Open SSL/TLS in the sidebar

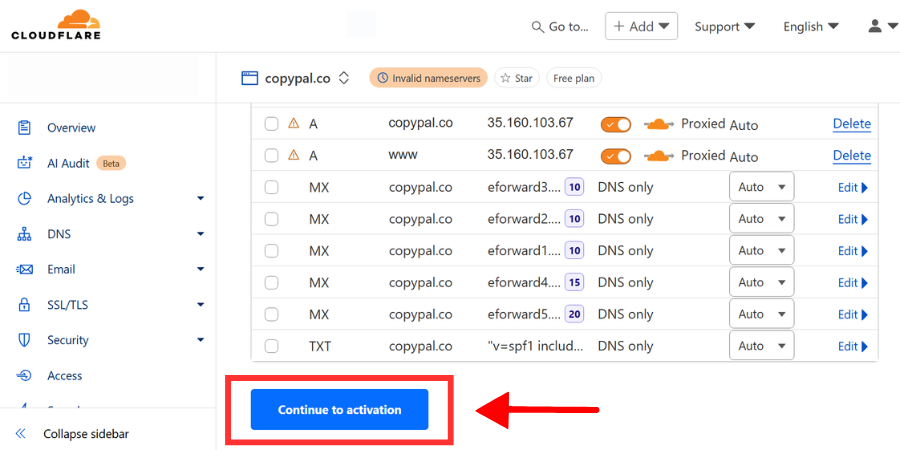68,305
